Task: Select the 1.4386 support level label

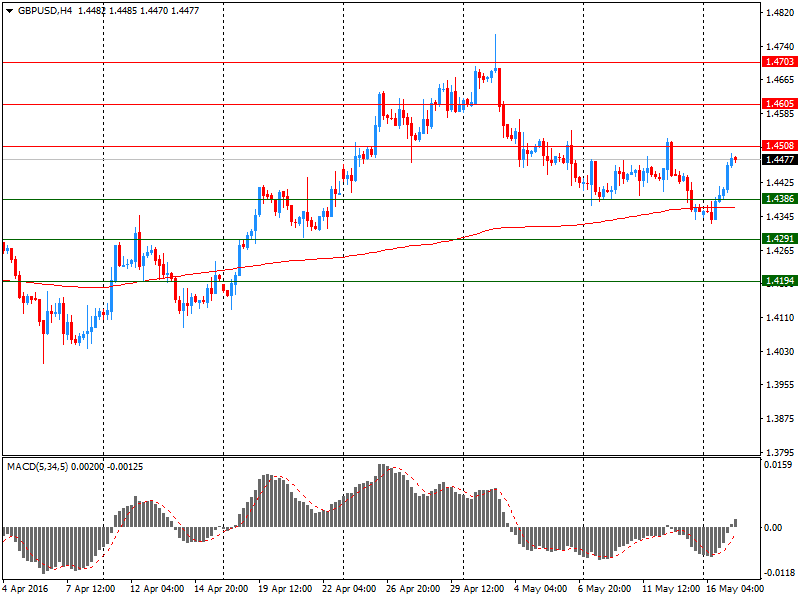Action: tap(780, 198)
